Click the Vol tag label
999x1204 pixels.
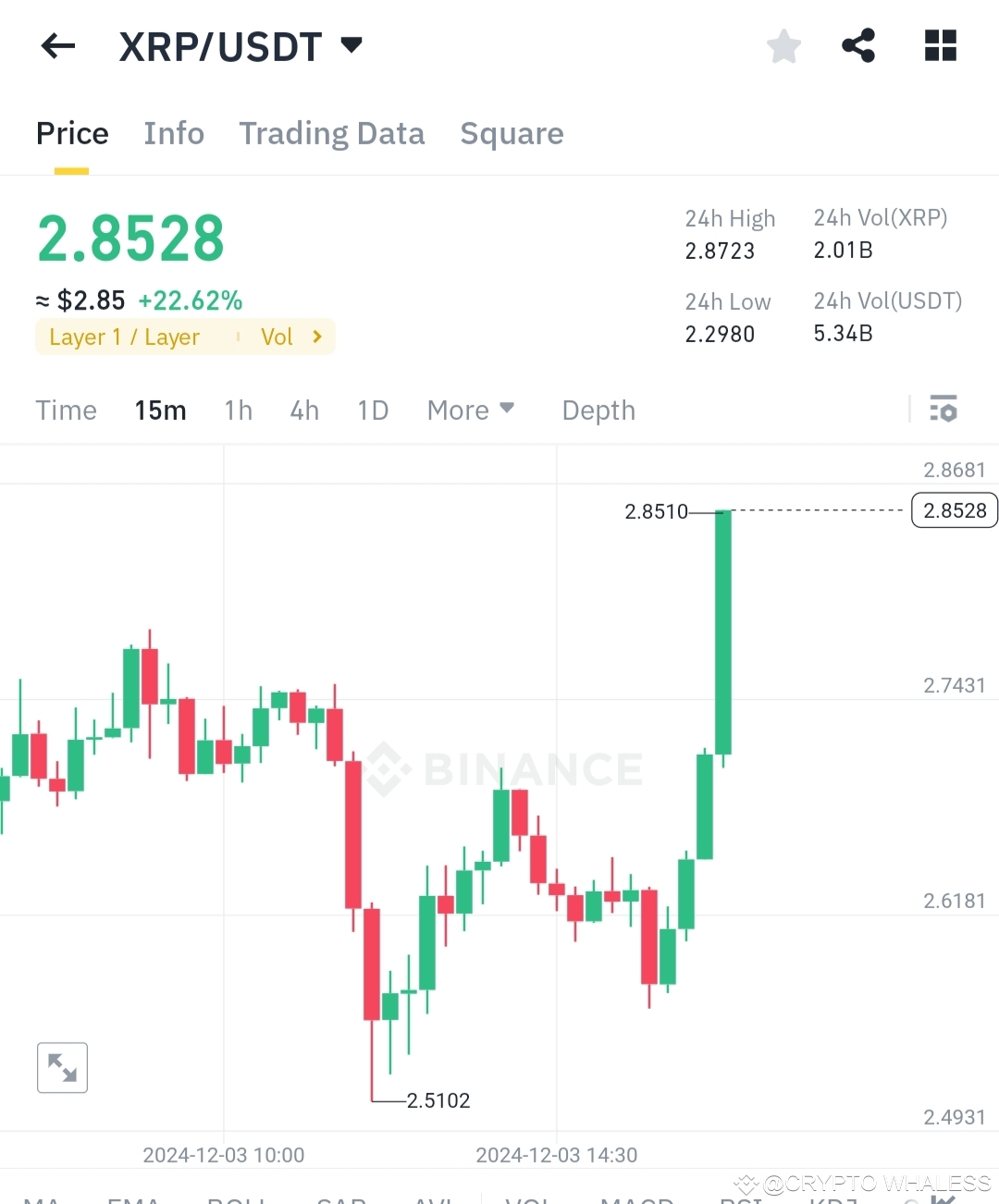pyautogui.click(x=277, y=337)
